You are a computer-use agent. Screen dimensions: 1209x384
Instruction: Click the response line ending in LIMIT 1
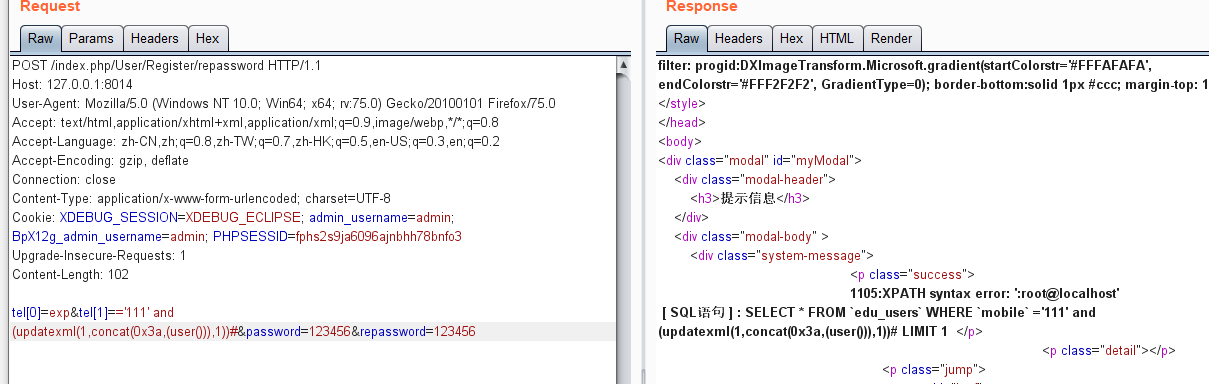(820, 331)
